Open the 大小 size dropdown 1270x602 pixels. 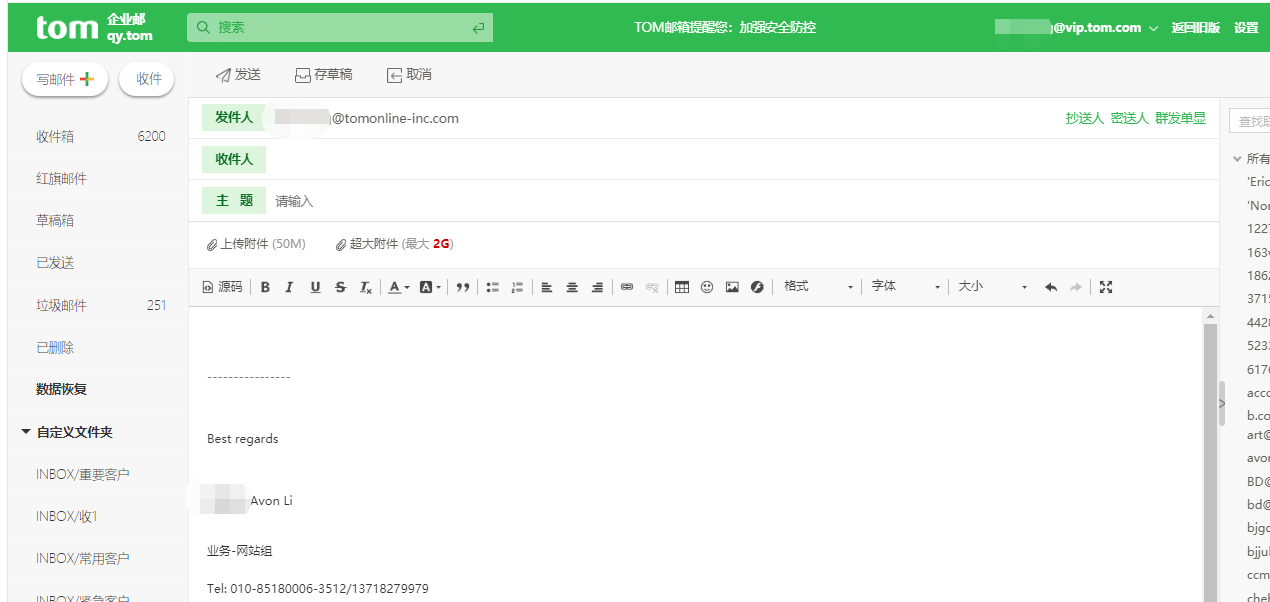[x=993, y=287]
